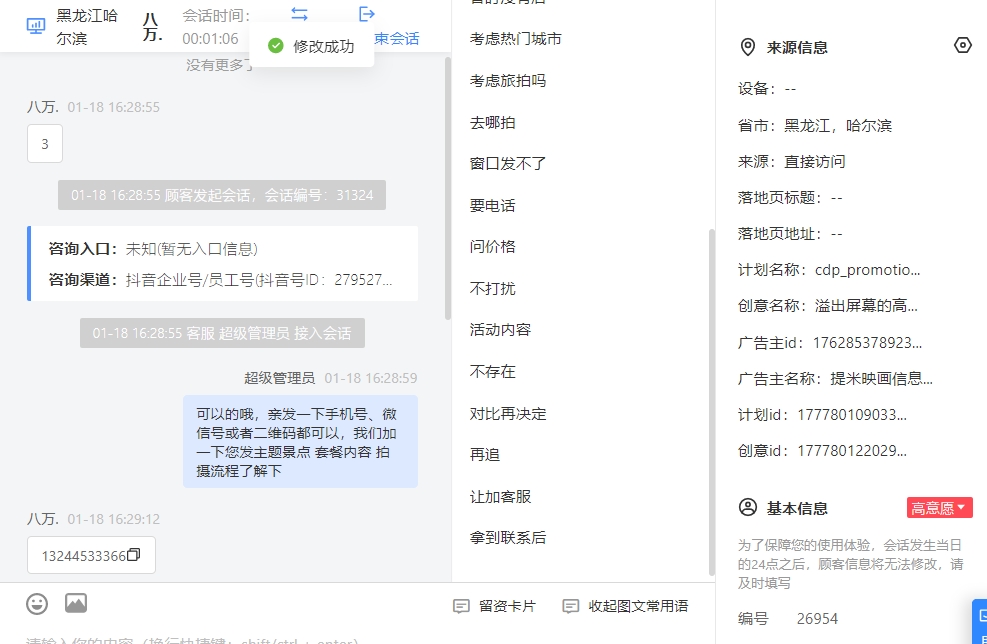Click the location pin icon of 来源信息
The height and width of the screenshot is (644, 987).
click(747, 47)
